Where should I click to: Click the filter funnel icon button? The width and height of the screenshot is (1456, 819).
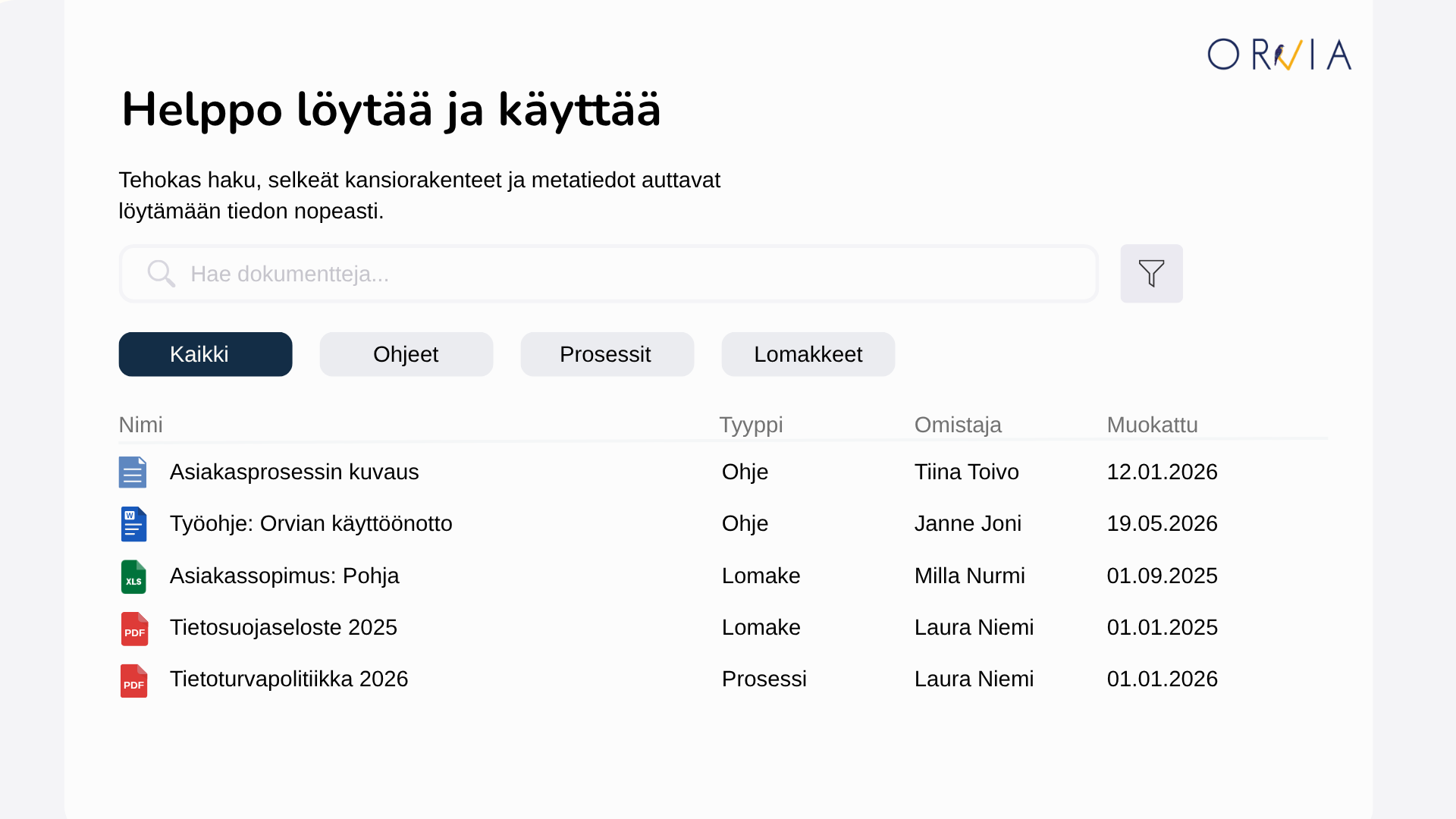pyautogui.click(x=1151, y=273)
